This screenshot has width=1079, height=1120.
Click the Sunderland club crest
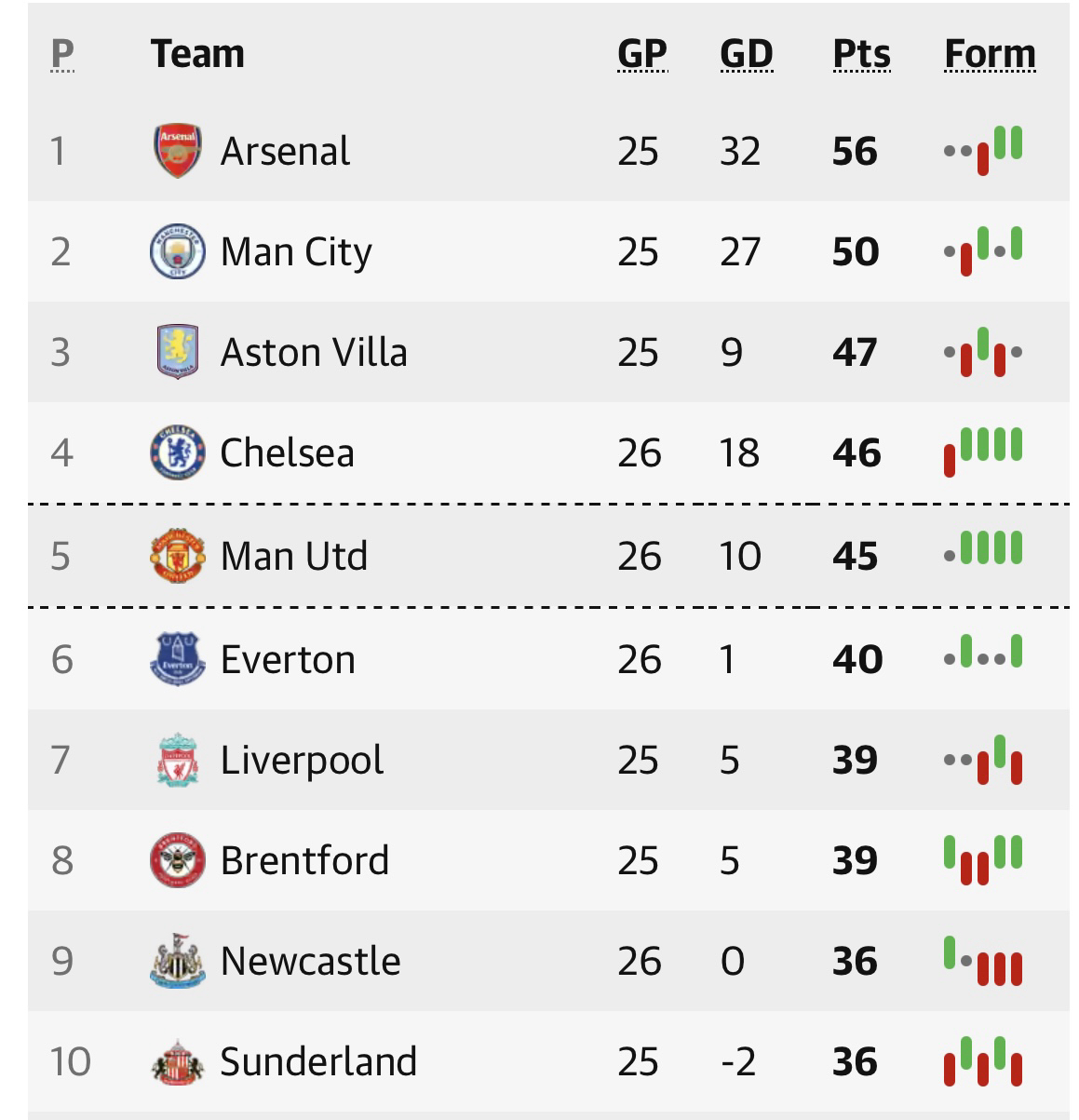pos(177,1061)
